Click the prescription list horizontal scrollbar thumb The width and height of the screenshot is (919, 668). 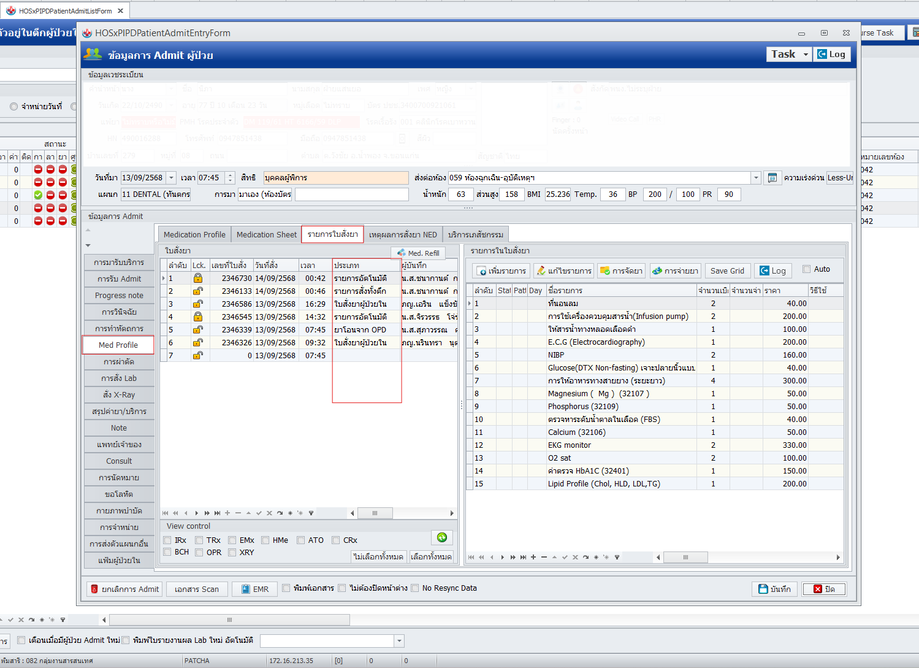tap(375, 513)
